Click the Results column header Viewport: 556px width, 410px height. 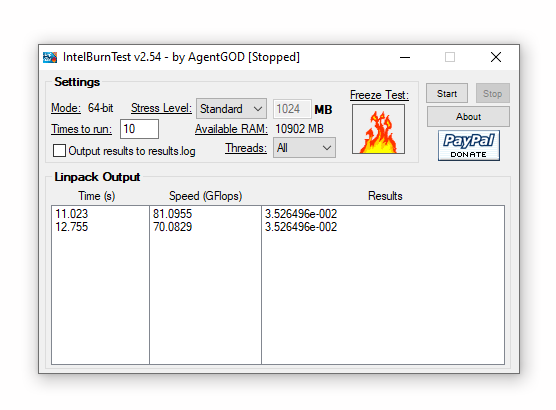385,196
